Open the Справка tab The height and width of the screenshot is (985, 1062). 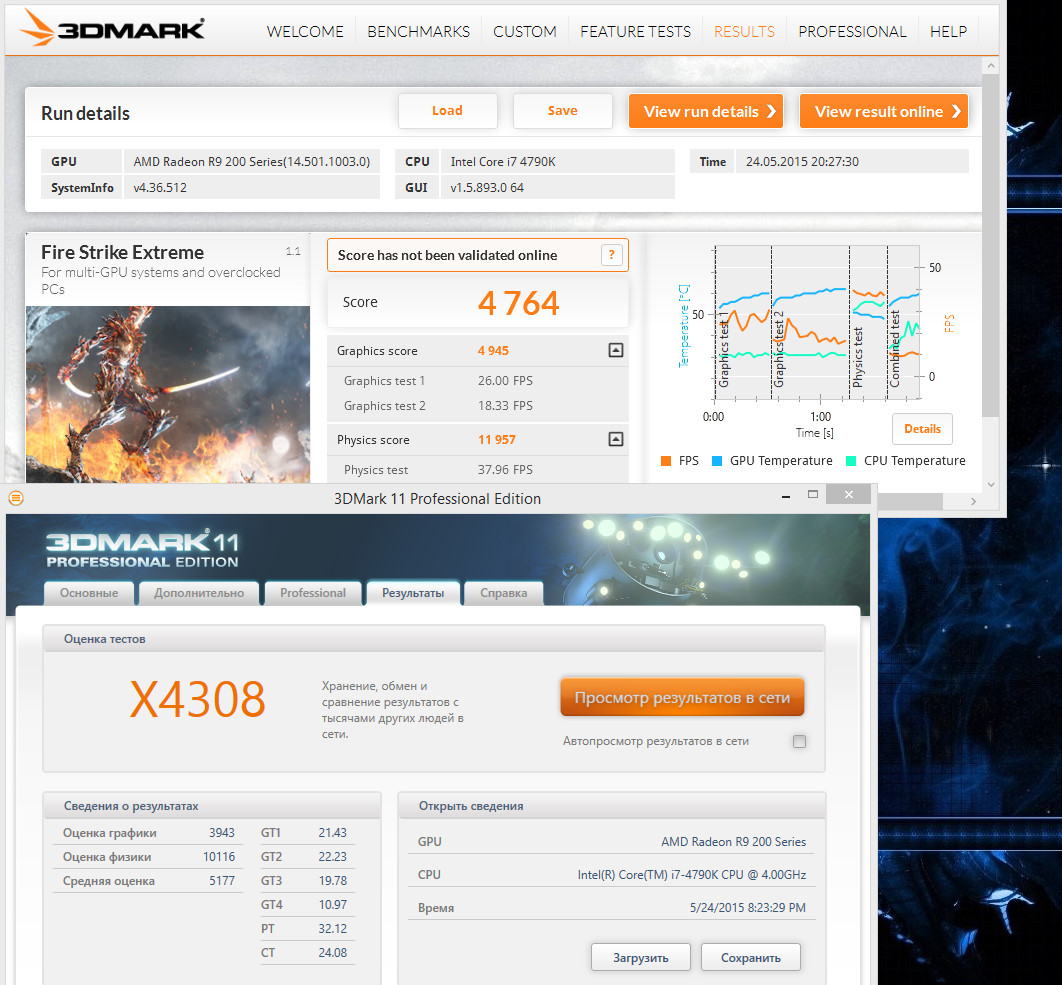point(504,593)
